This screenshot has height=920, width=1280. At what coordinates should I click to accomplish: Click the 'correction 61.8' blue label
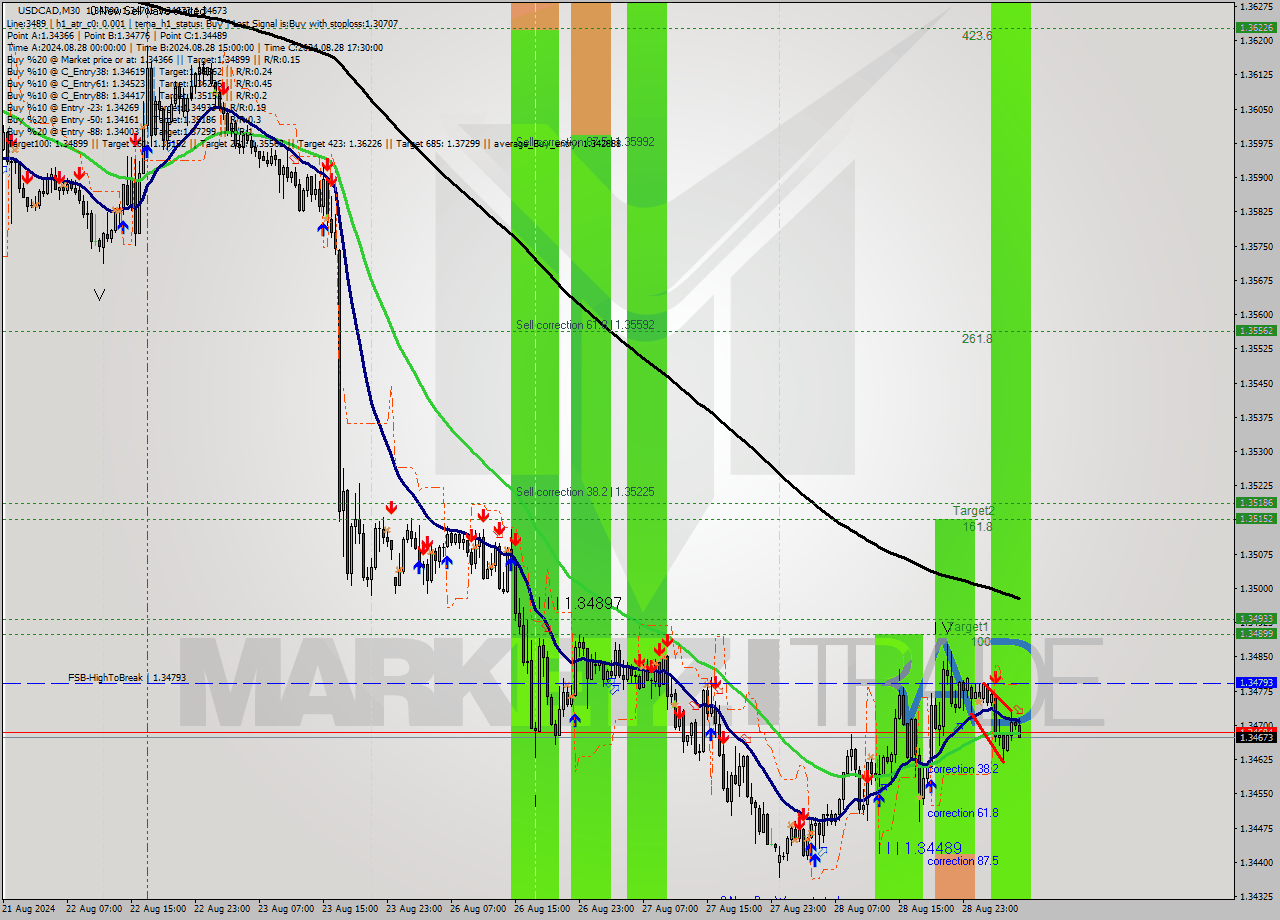[x=962, y=813]
